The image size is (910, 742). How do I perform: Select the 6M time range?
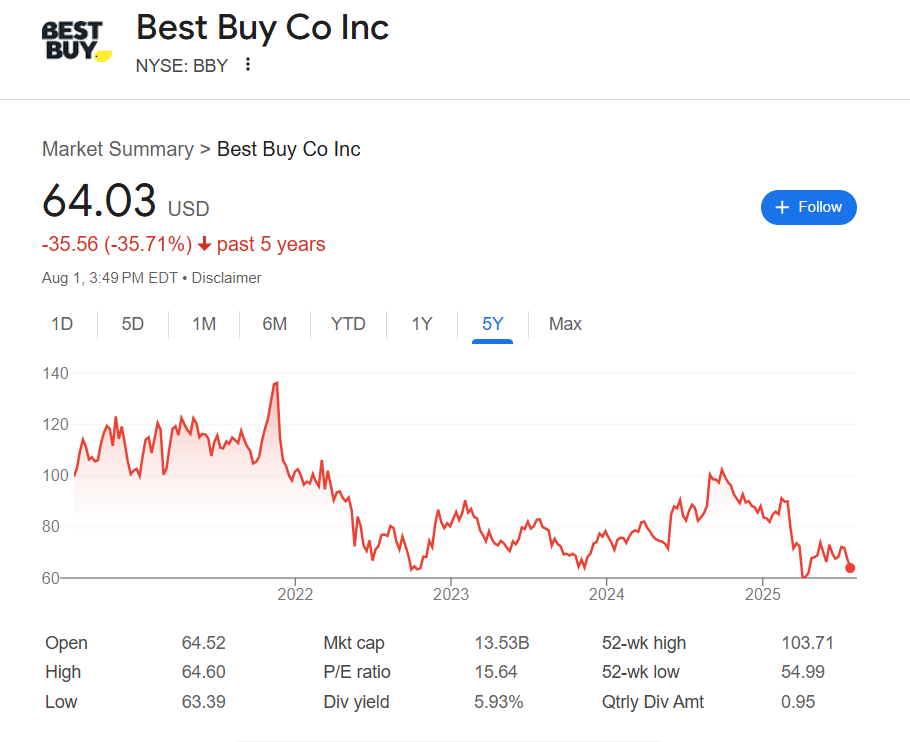coord(275,324)
